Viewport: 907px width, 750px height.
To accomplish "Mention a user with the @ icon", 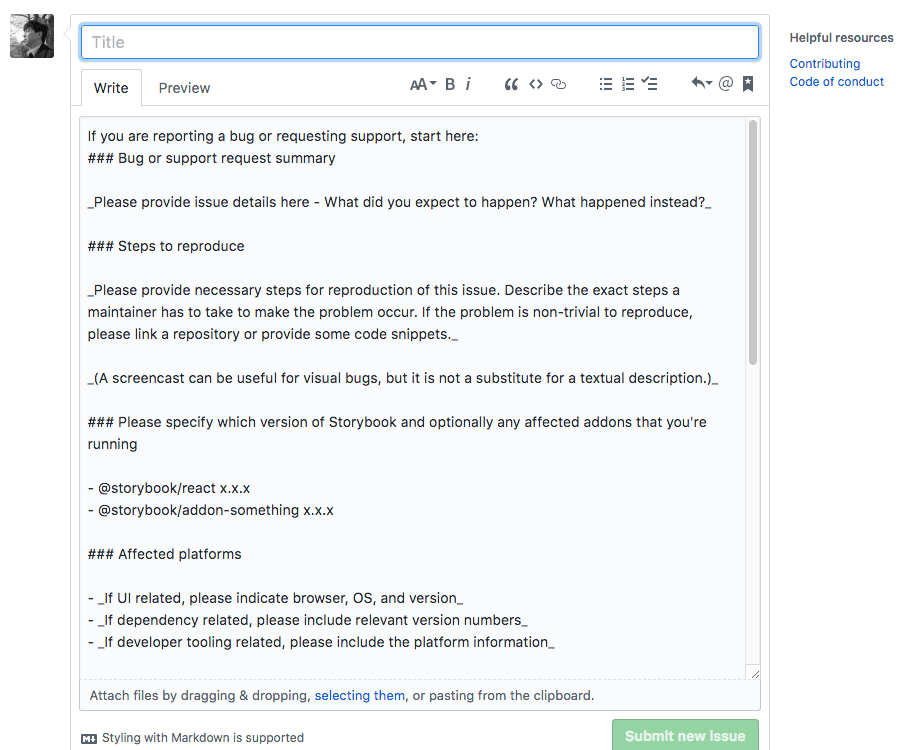I will tap(726, 85).
